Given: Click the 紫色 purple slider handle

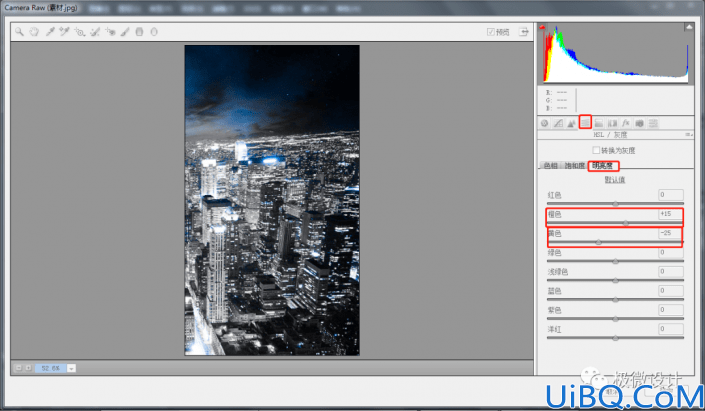Looking at the screenshot, I should tap(616, 319).
